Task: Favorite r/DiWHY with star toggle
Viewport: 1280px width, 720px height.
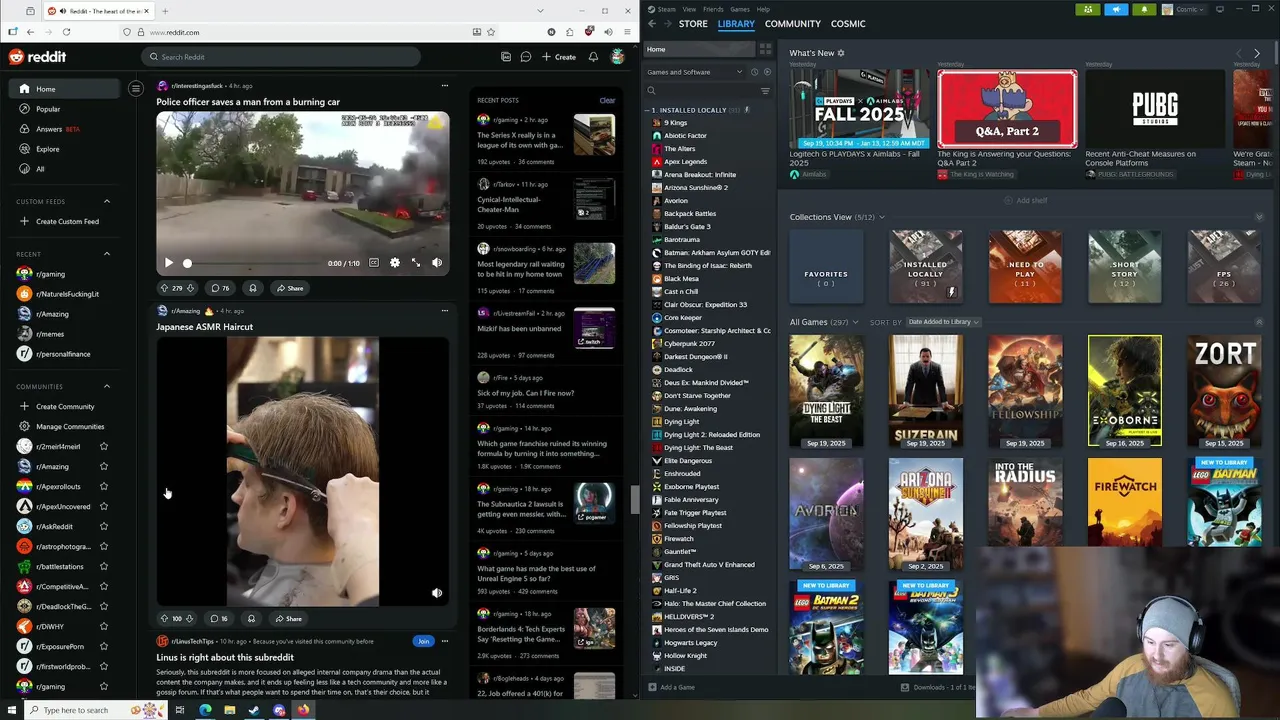Action: click(104, 626)
